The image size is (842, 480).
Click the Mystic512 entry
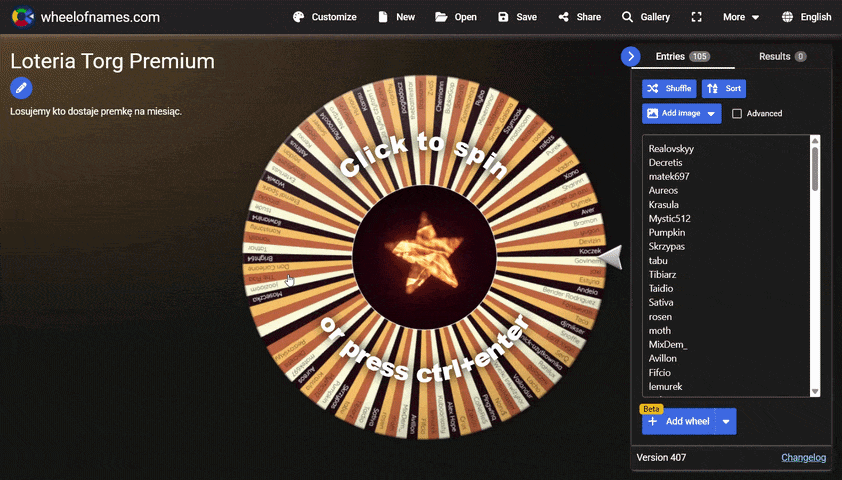click(670, 219)
